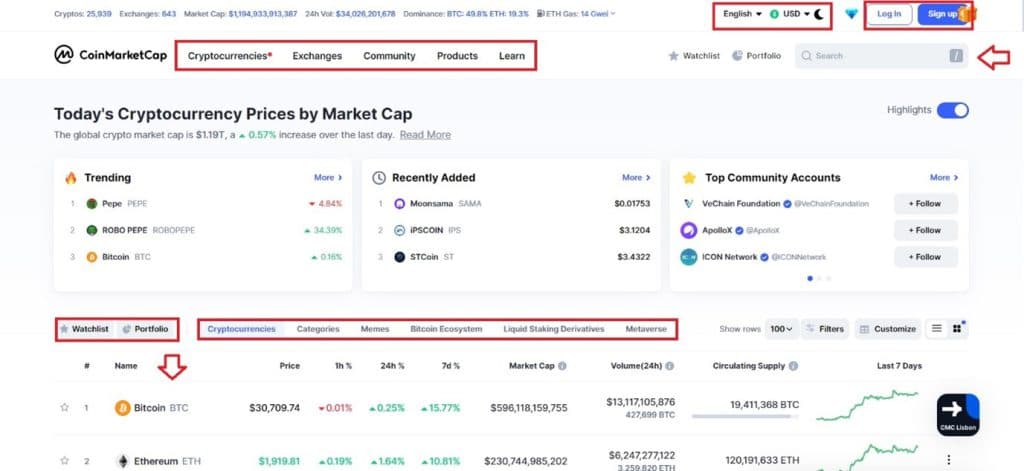
Task: Click Portfolio button above the table
Action: [x=145, y=329]
